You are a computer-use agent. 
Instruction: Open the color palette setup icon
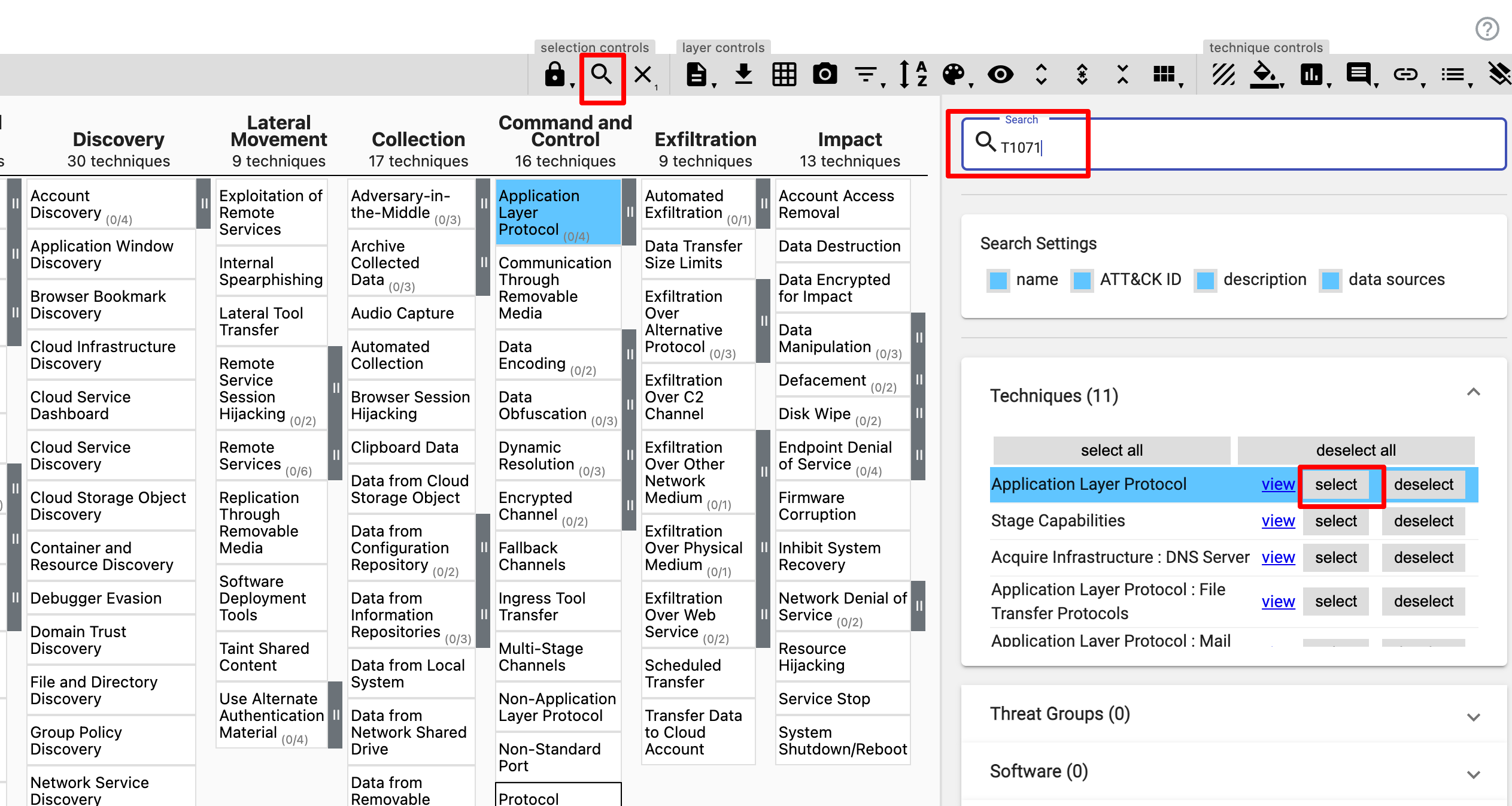(x=954, y=75)
